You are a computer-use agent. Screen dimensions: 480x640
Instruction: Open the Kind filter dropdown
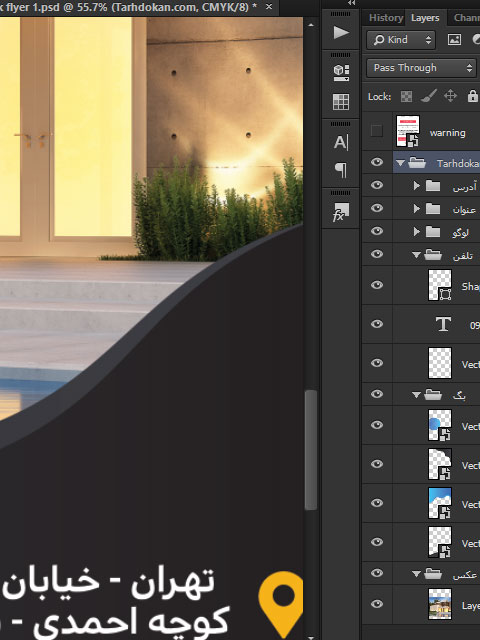(x=401, y=40)
